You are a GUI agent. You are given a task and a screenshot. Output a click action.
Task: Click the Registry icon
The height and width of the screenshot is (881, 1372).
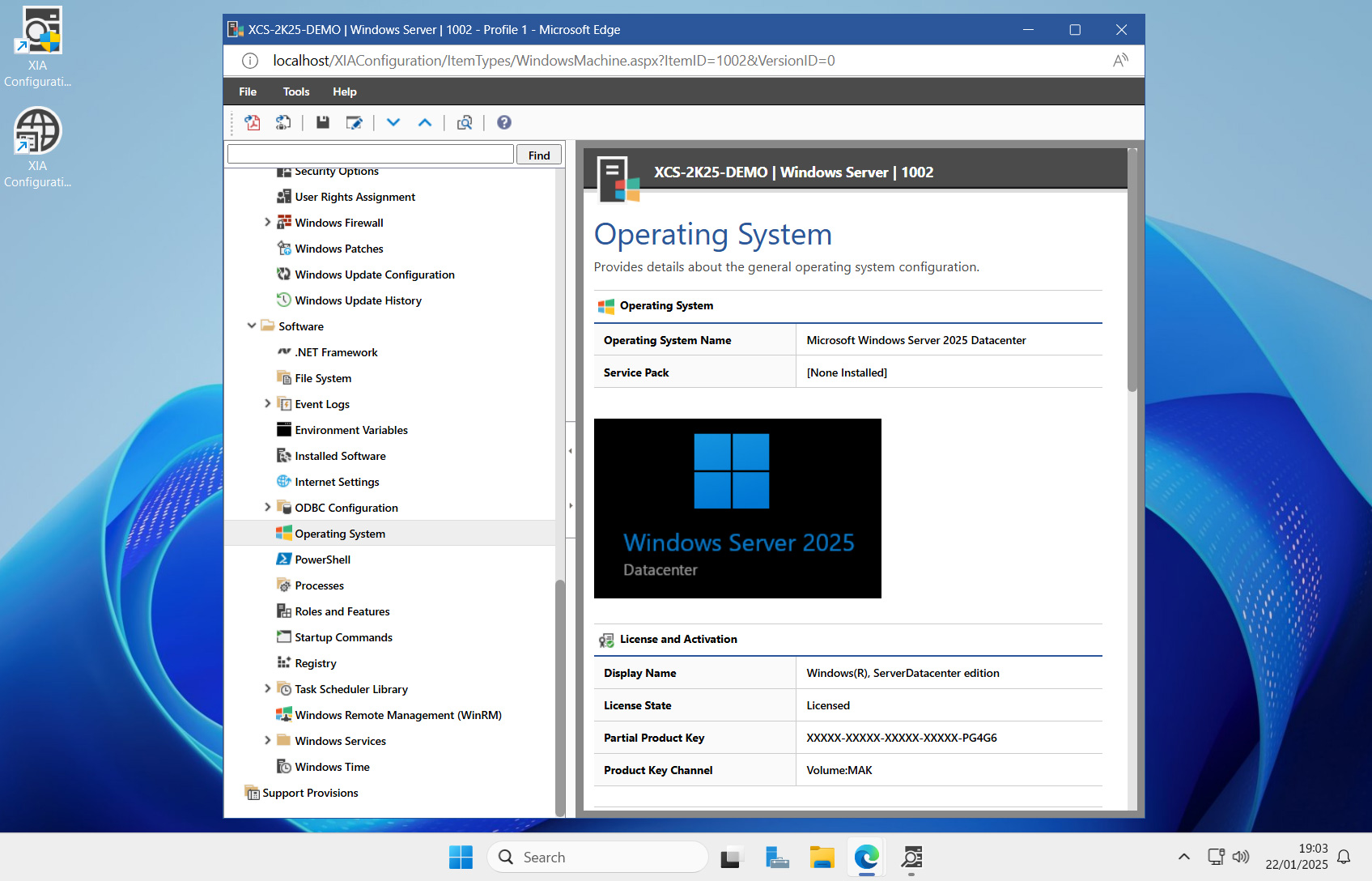pos(284,662)
